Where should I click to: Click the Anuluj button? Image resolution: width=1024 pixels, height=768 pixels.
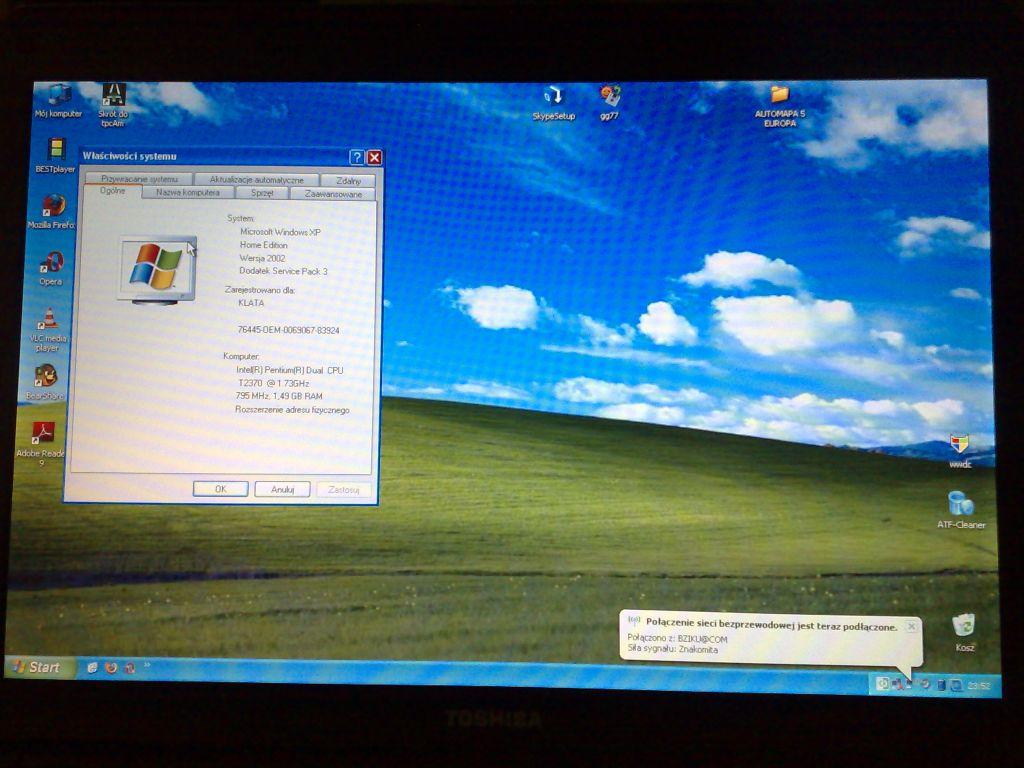click(282, 489)
